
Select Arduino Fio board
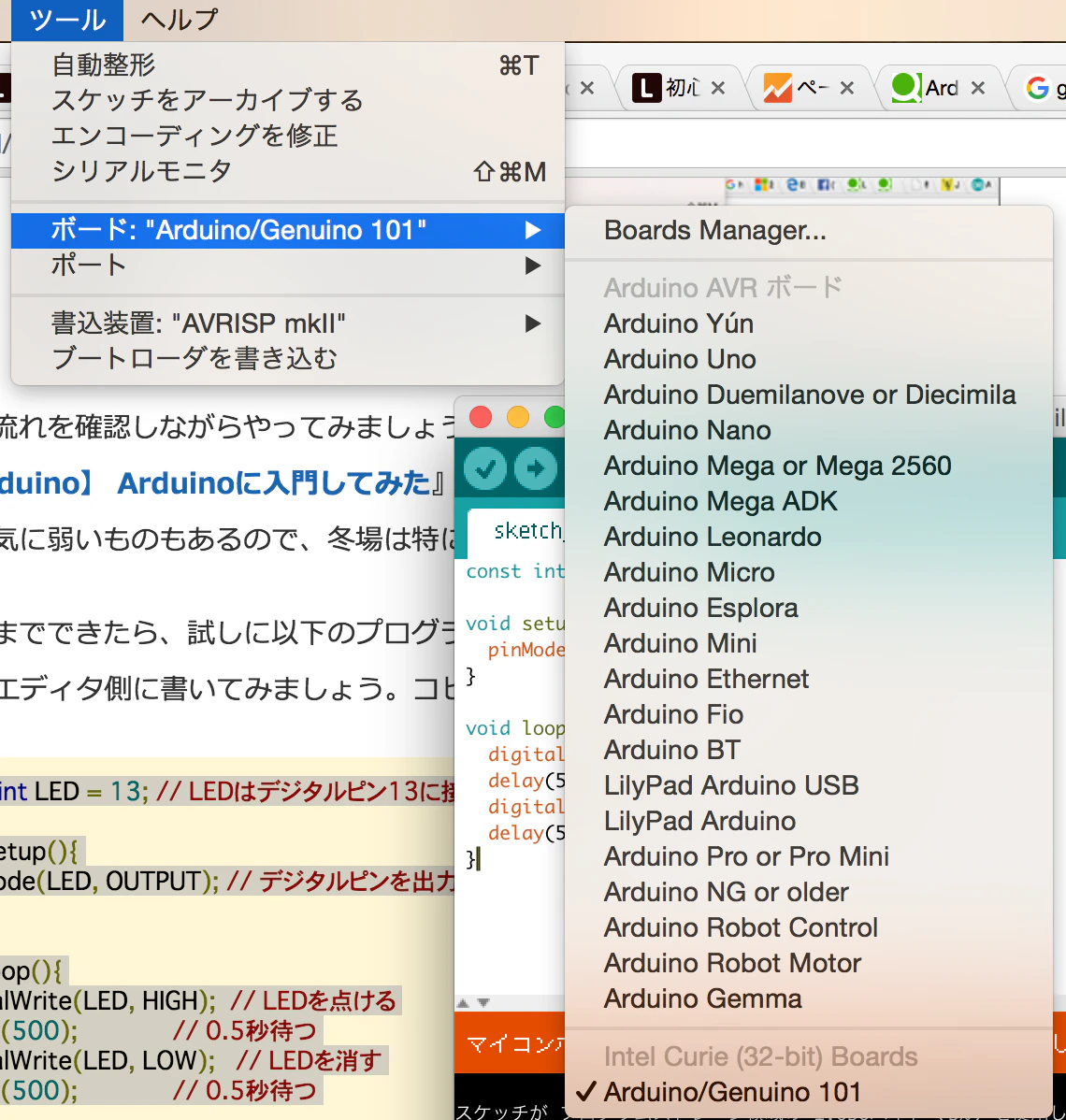[809, 714]
